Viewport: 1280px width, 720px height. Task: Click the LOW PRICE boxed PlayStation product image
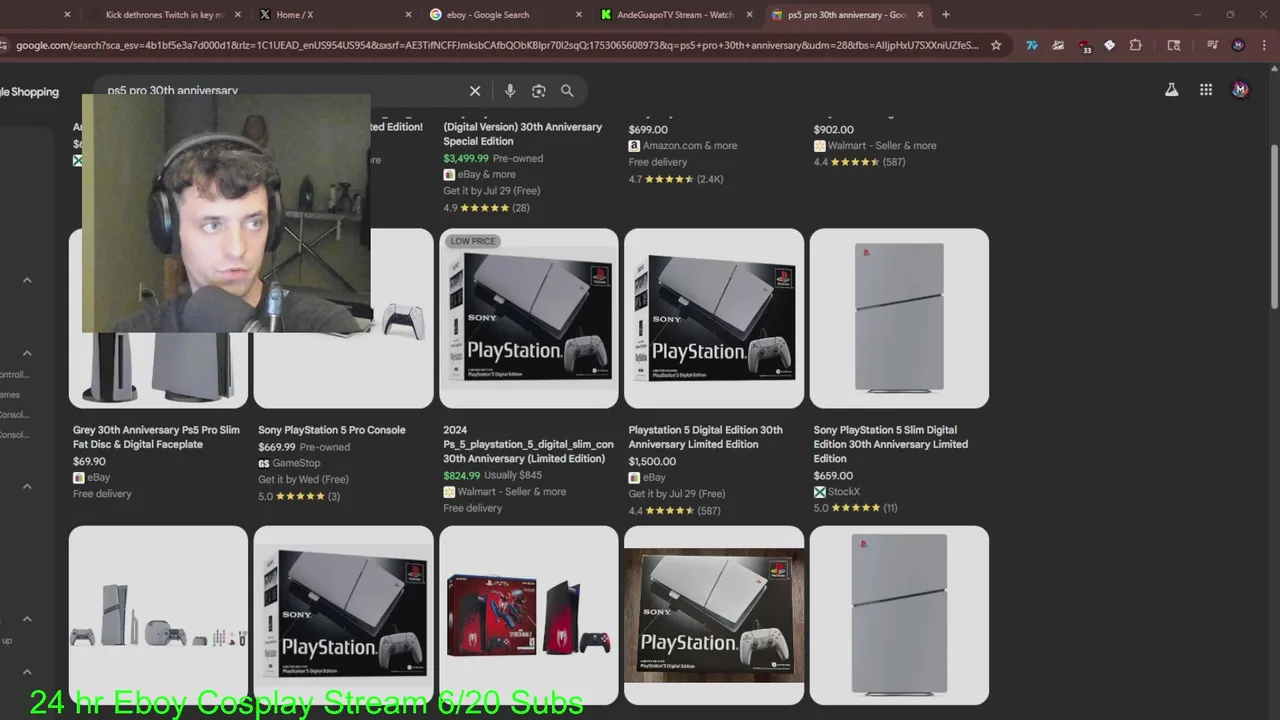(529, 318)
